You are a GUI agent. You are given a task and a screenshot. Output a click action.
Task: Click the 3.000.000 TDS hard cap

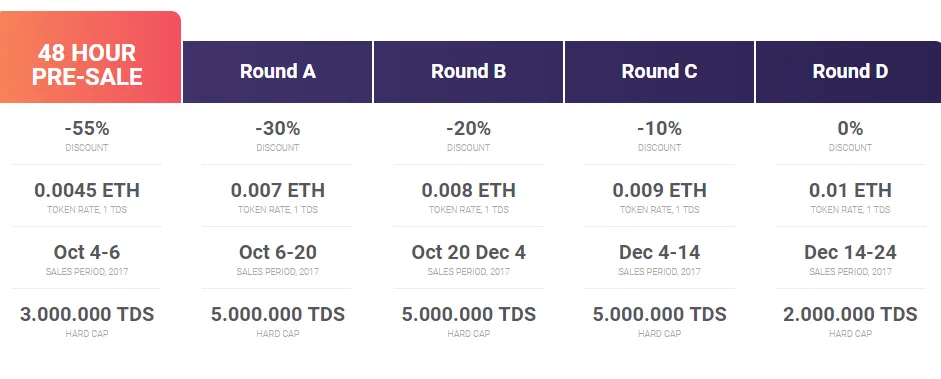87,314
